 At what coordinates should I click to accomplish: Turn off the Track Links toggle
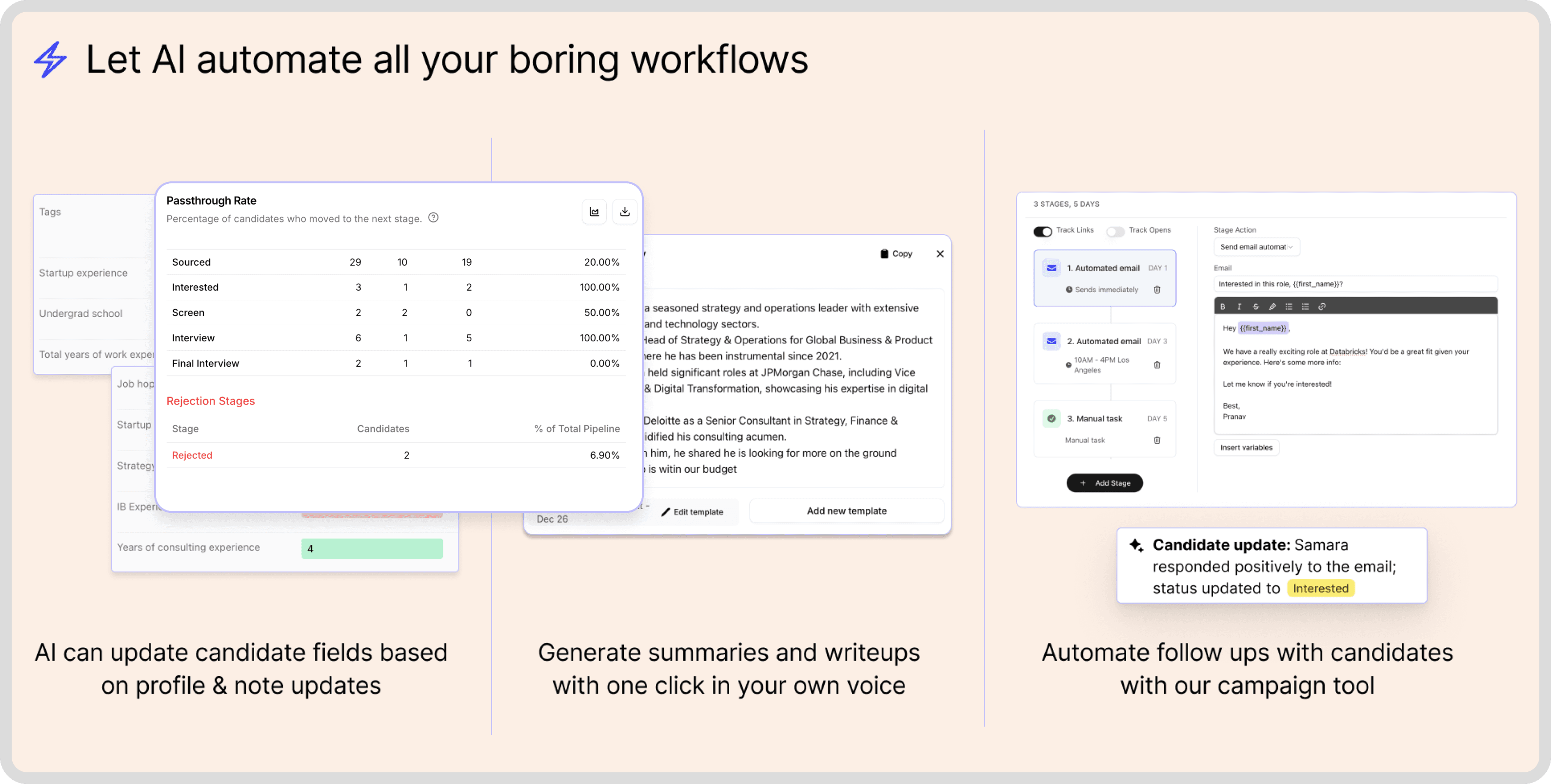click(1042, 232)
